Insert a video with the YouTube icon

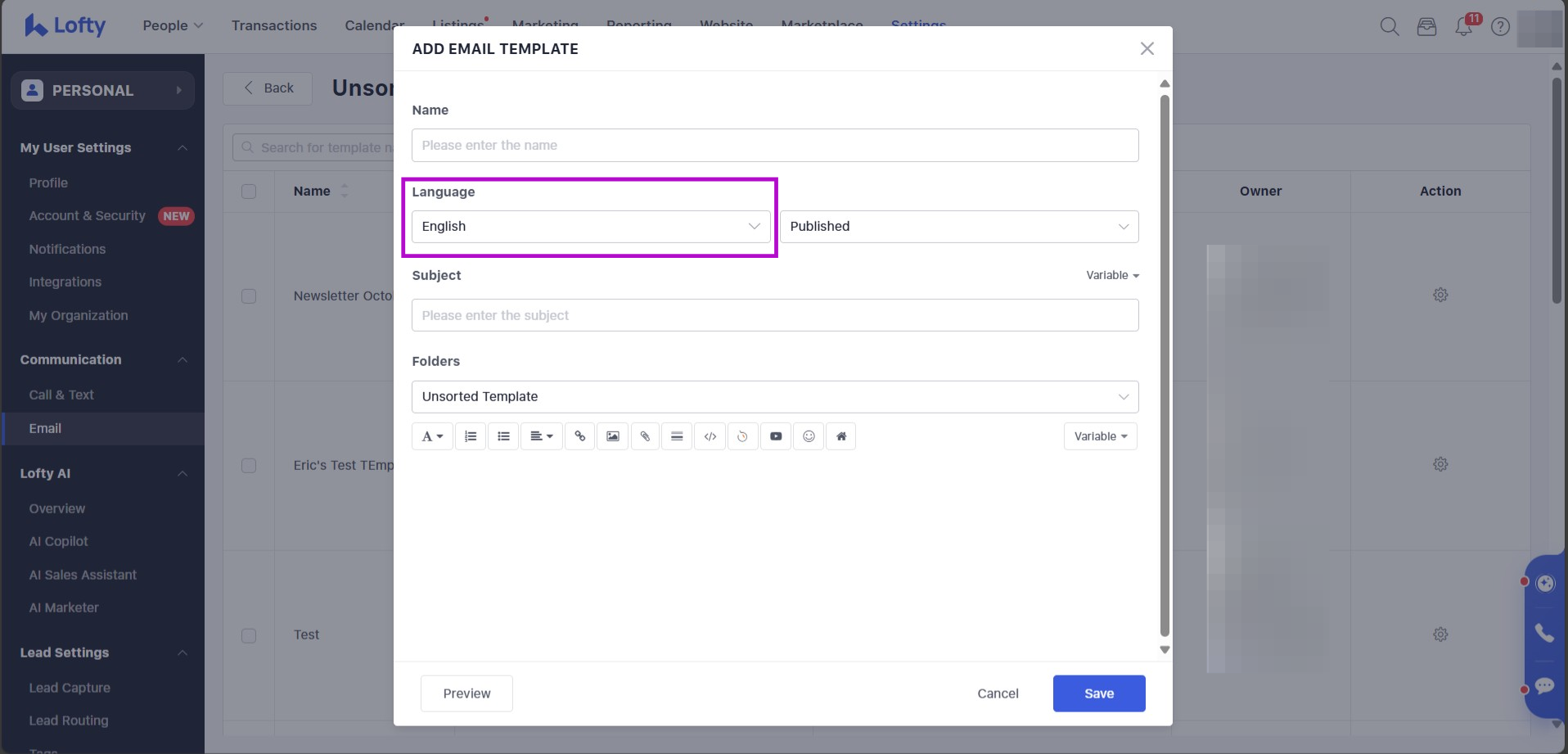coord(775,436)
